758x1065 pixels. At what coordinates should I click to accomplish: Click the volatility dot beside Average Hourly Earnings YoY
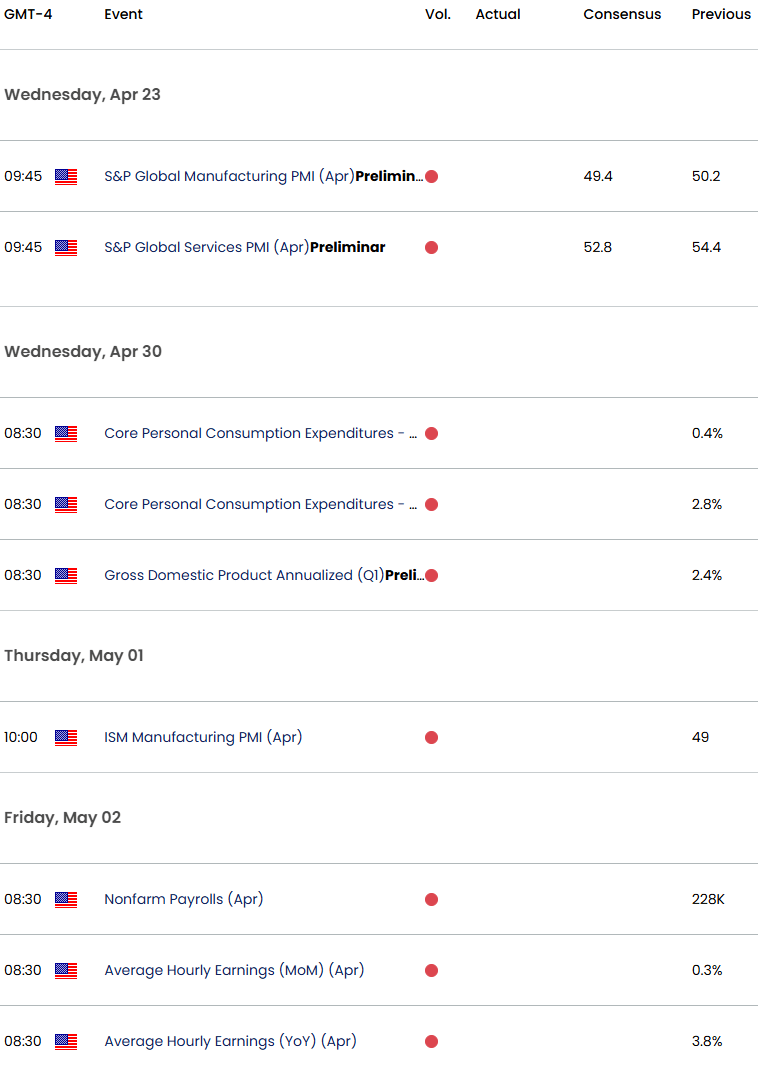431,1041
